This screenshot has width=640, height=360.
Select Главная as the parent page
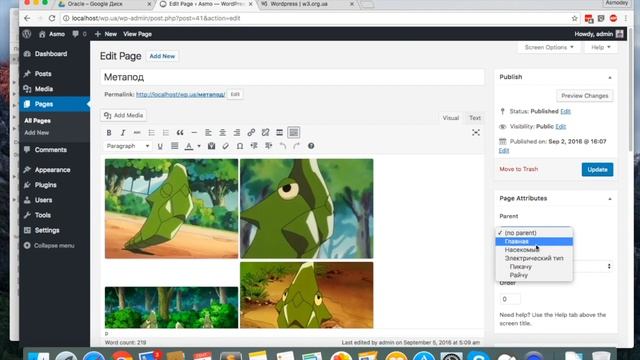(x=534, y=241)
